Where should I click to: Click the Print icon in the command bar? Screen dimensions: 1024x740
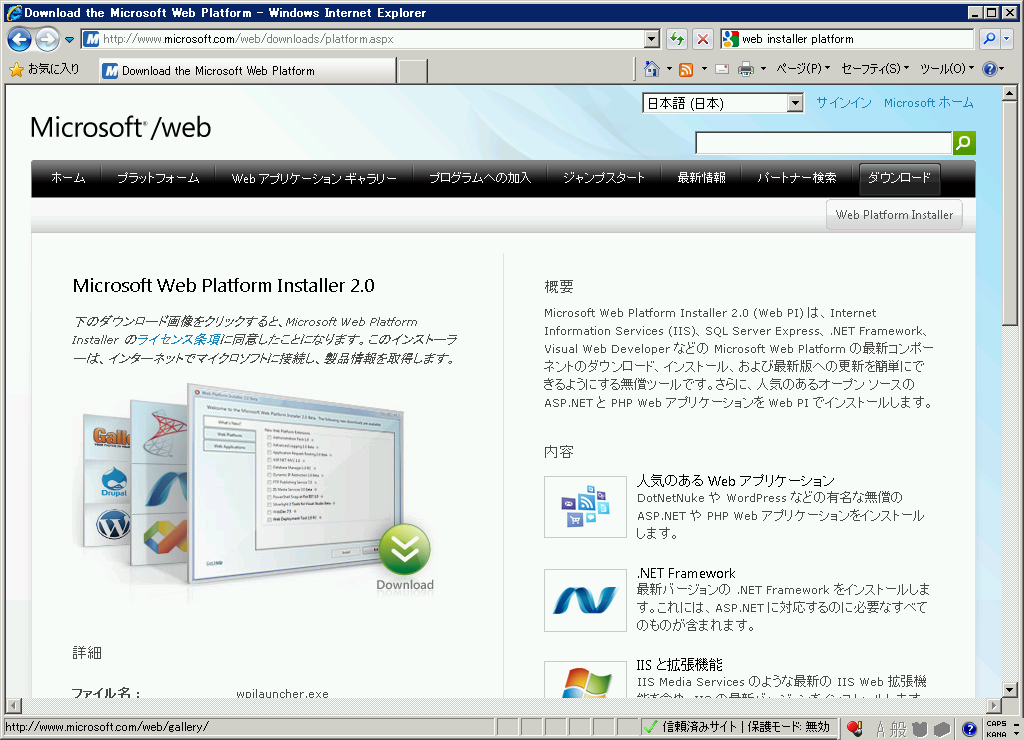coord(745,69)
